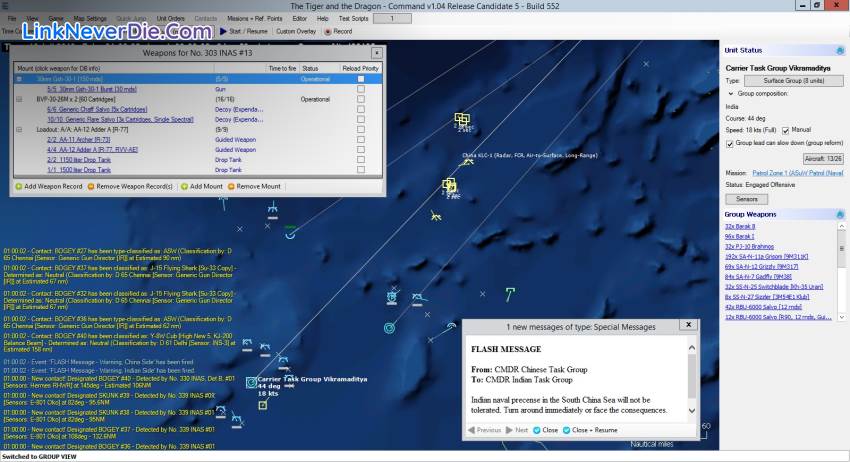Close the Special Messages window with X

[x=688, y=325]
